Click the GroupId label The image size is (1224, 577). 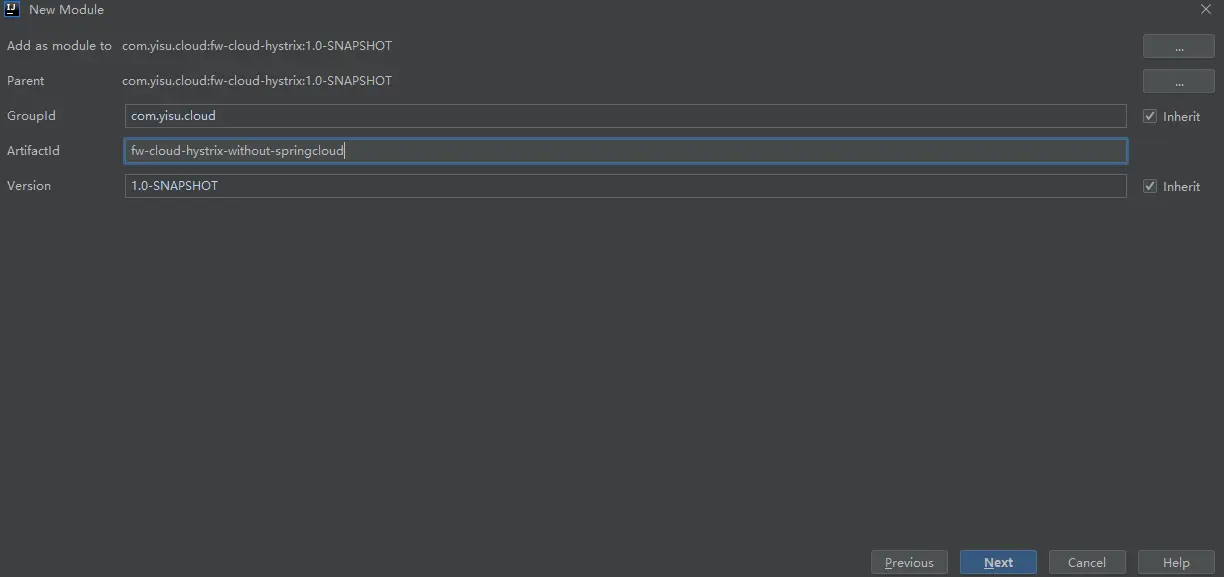31,116
